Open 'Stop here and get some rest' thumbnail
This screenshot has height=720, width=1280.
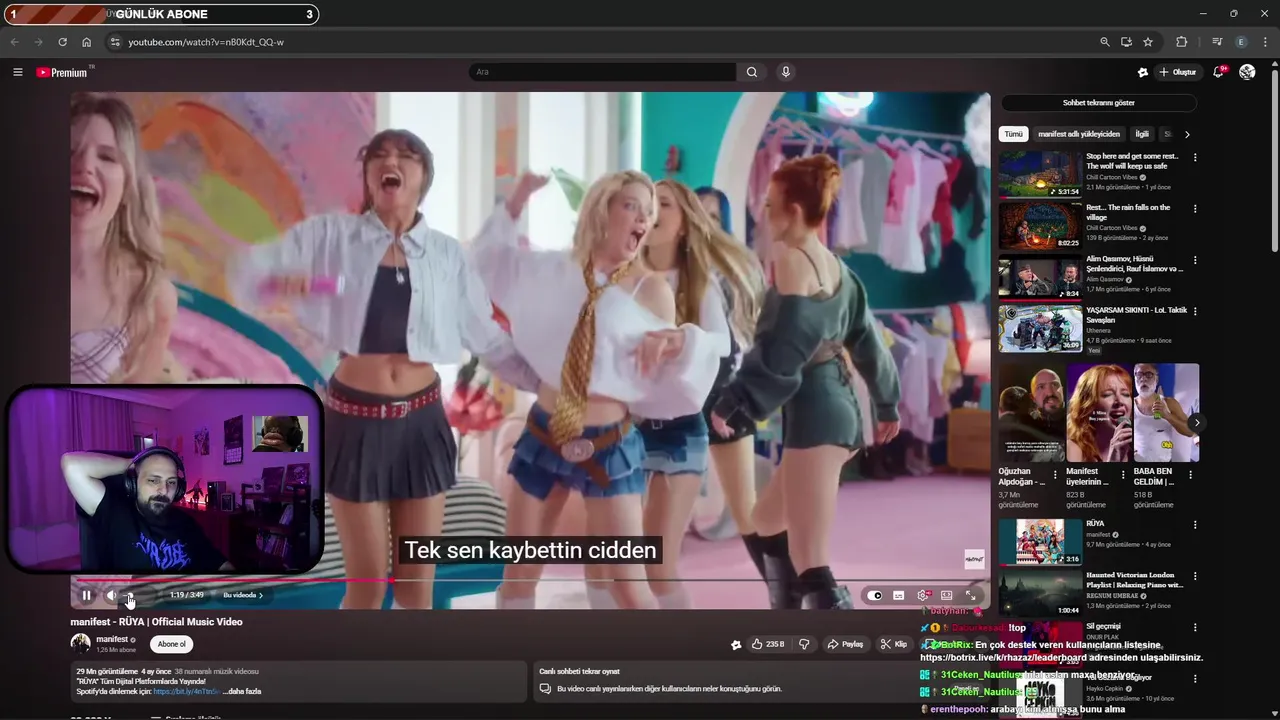pyautogui.click(x=1040, y=175)
